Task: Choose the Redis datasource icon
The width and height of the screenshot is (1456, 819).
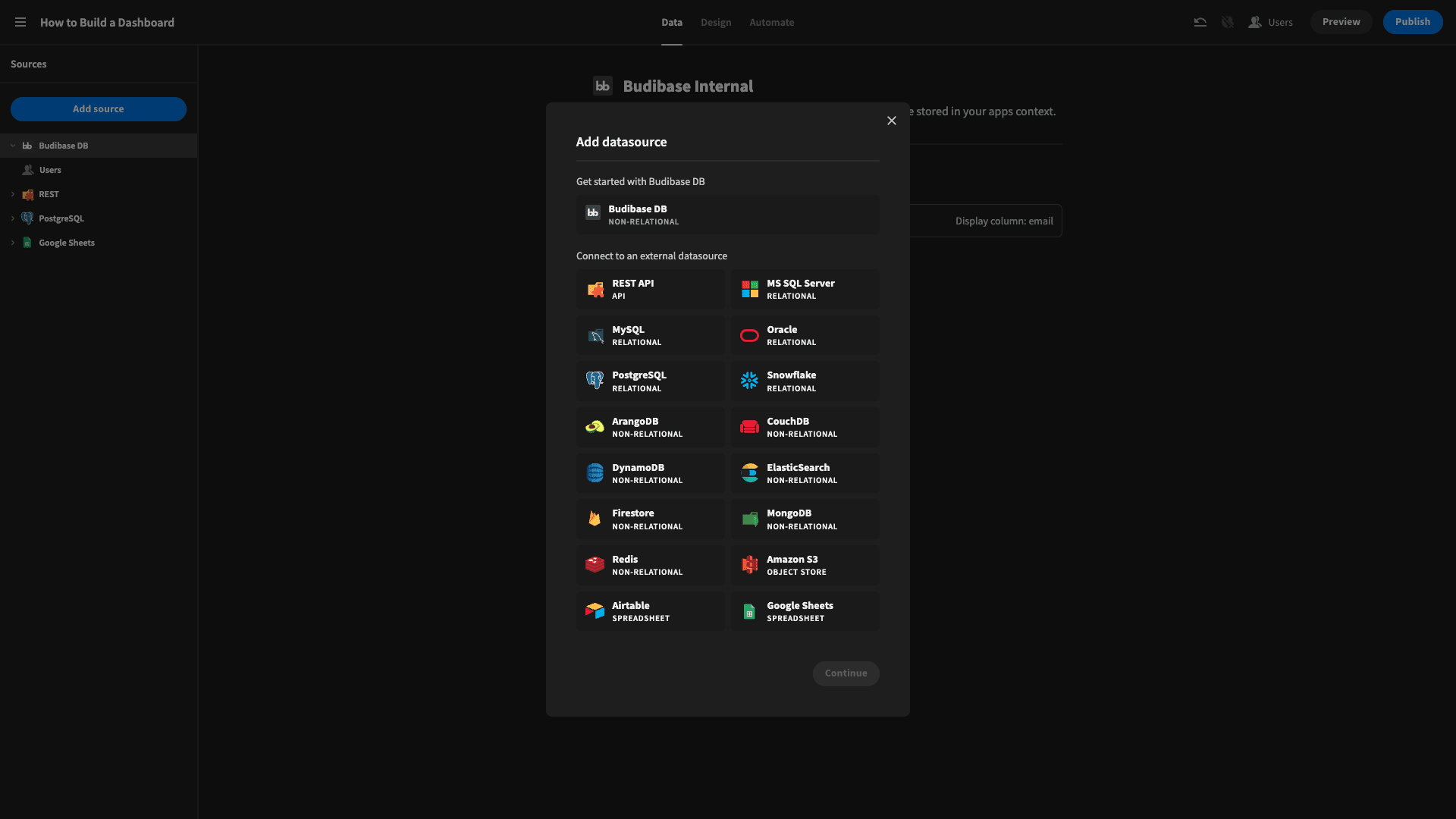Action: [595, 565]
